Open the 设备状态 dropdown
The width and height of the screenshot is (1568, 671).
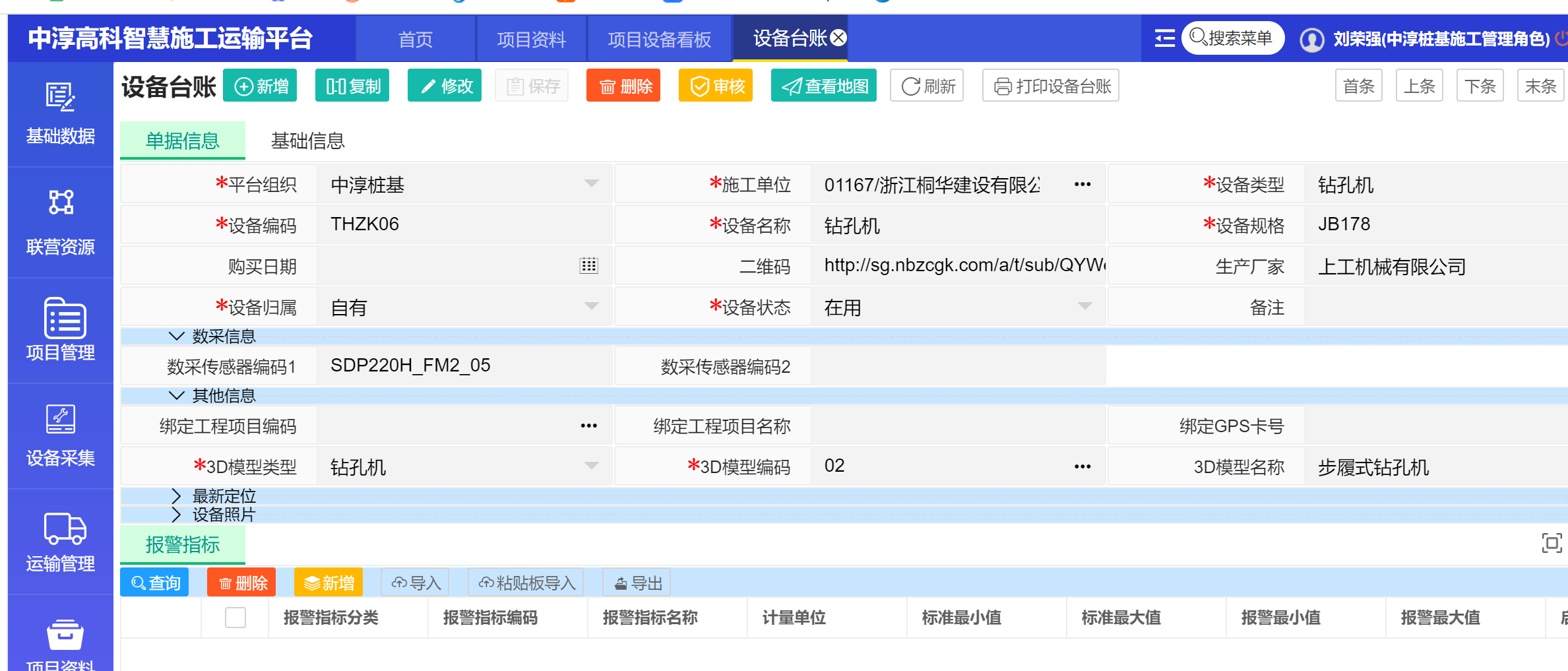click(x=1084, y=307)
